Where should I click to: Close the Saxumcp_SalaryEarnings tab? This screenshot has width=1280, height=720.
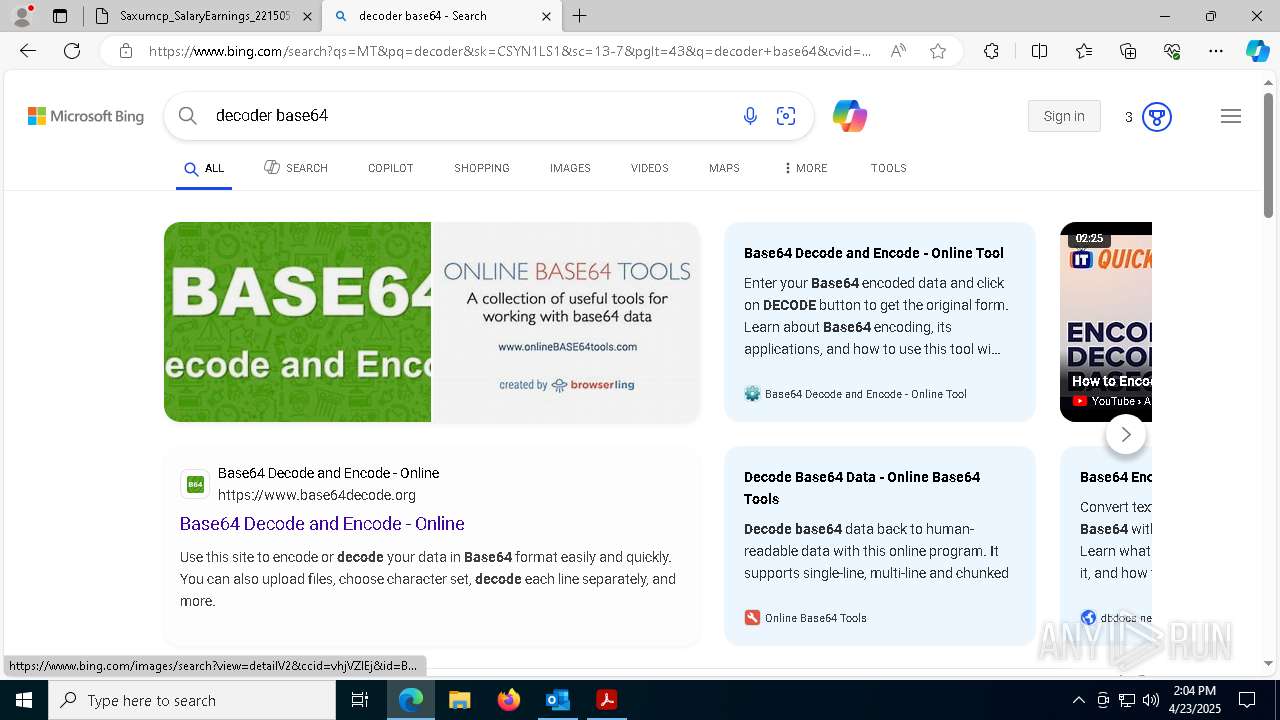pyautogui.click(x=307, y=16)
